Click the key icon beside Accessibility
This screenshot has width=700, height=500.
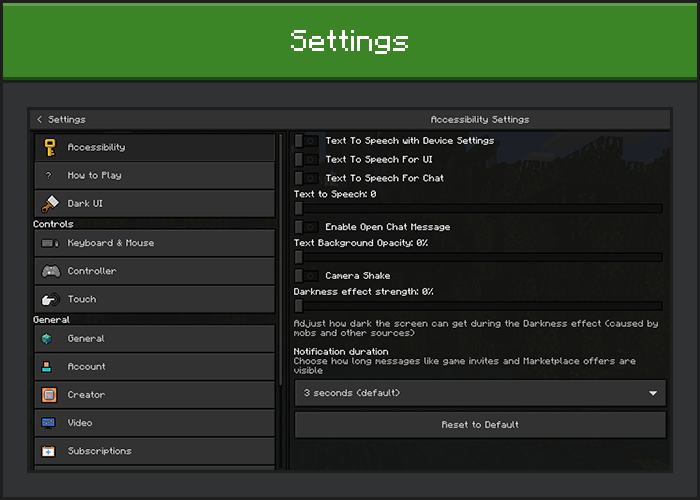(49, 147)
